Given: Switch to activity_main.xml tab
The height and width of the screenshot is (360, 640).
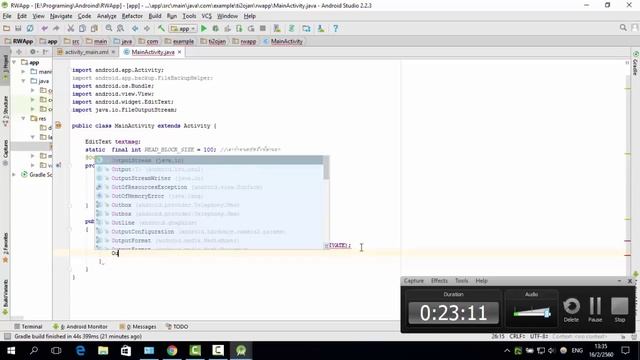Looking at the screenshot, I should (86, 52).
